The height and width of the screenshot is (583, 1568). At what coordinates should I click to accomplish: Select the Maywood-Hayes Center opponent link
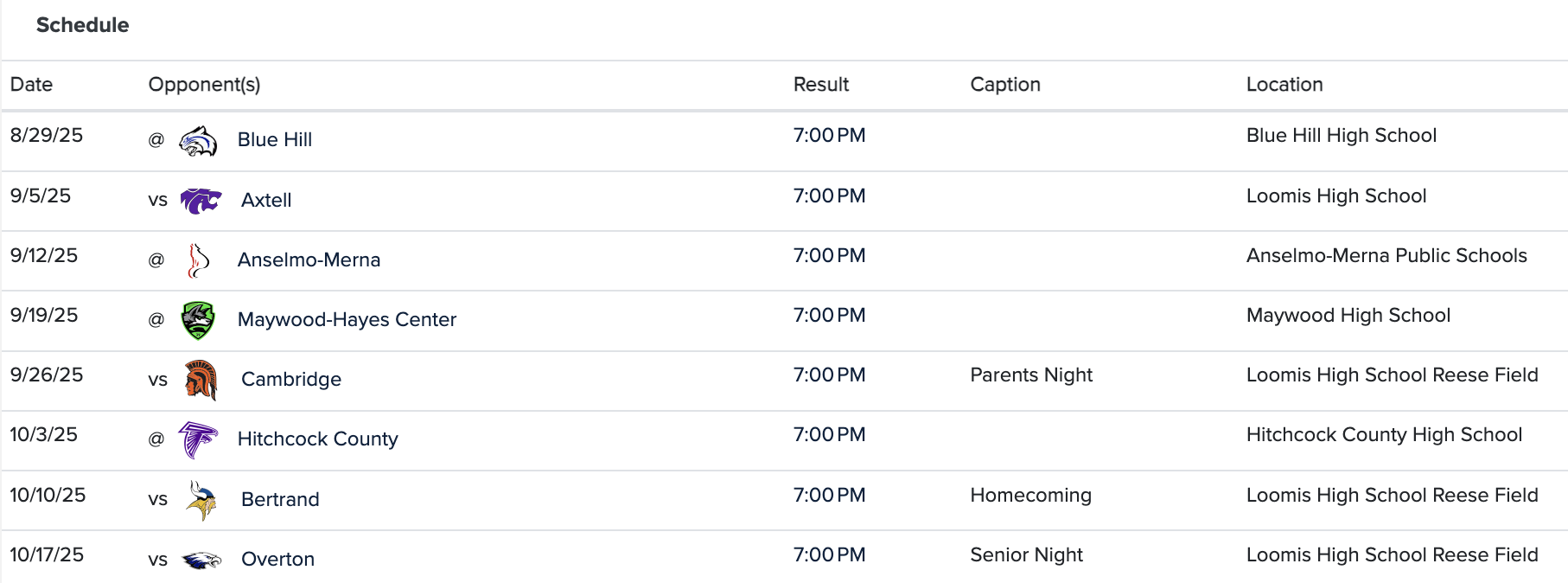pos(347,320)
